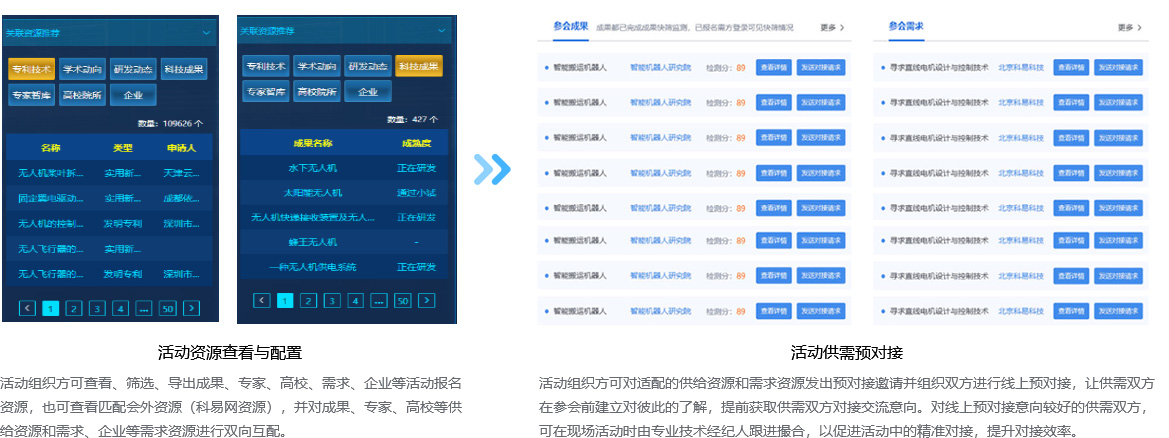Click the double-arrow icon between the panels

coord(492,169)
